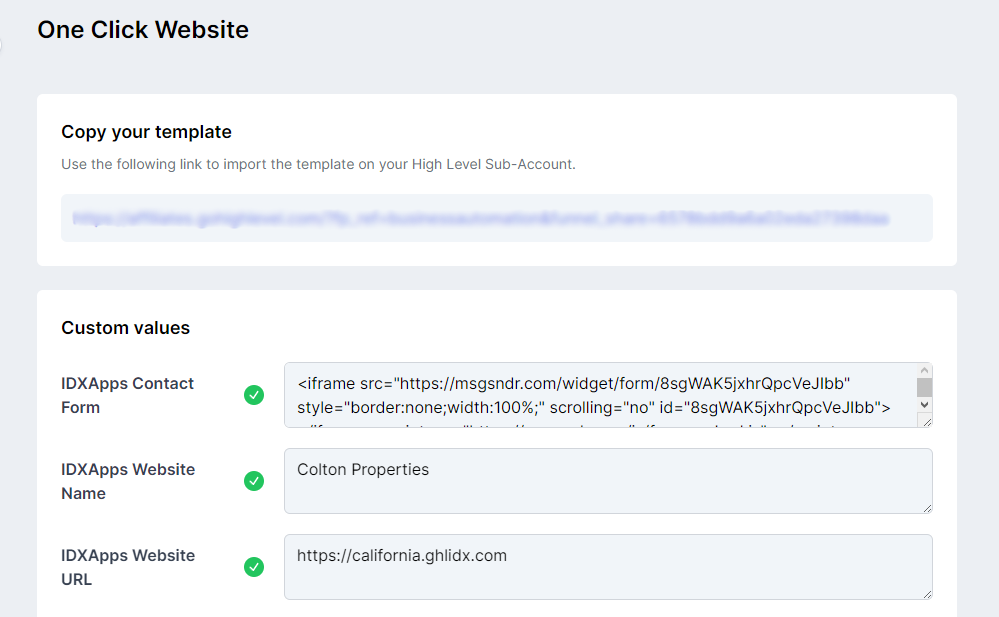The width and height of the screenshot is (999, 617).
Task: Click resize handle of Website Name textarea
Action: (926, 507)
